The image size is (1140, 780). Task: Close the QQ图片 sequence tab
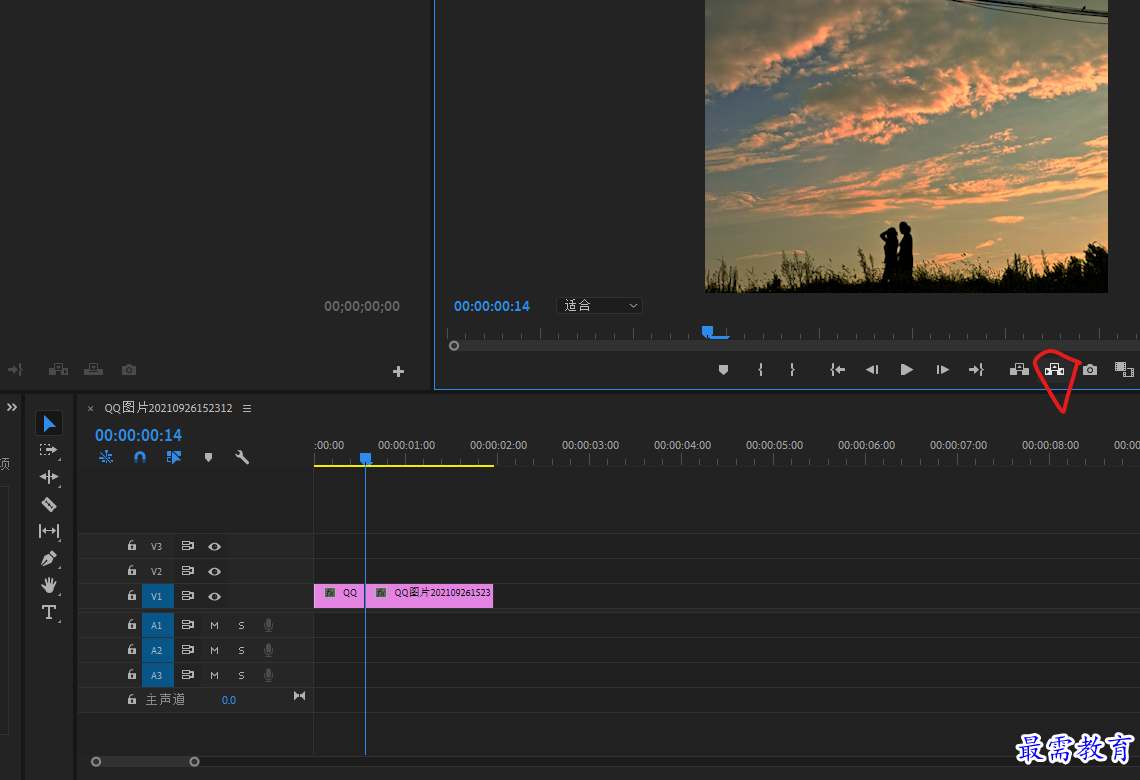tap(90, 409)
